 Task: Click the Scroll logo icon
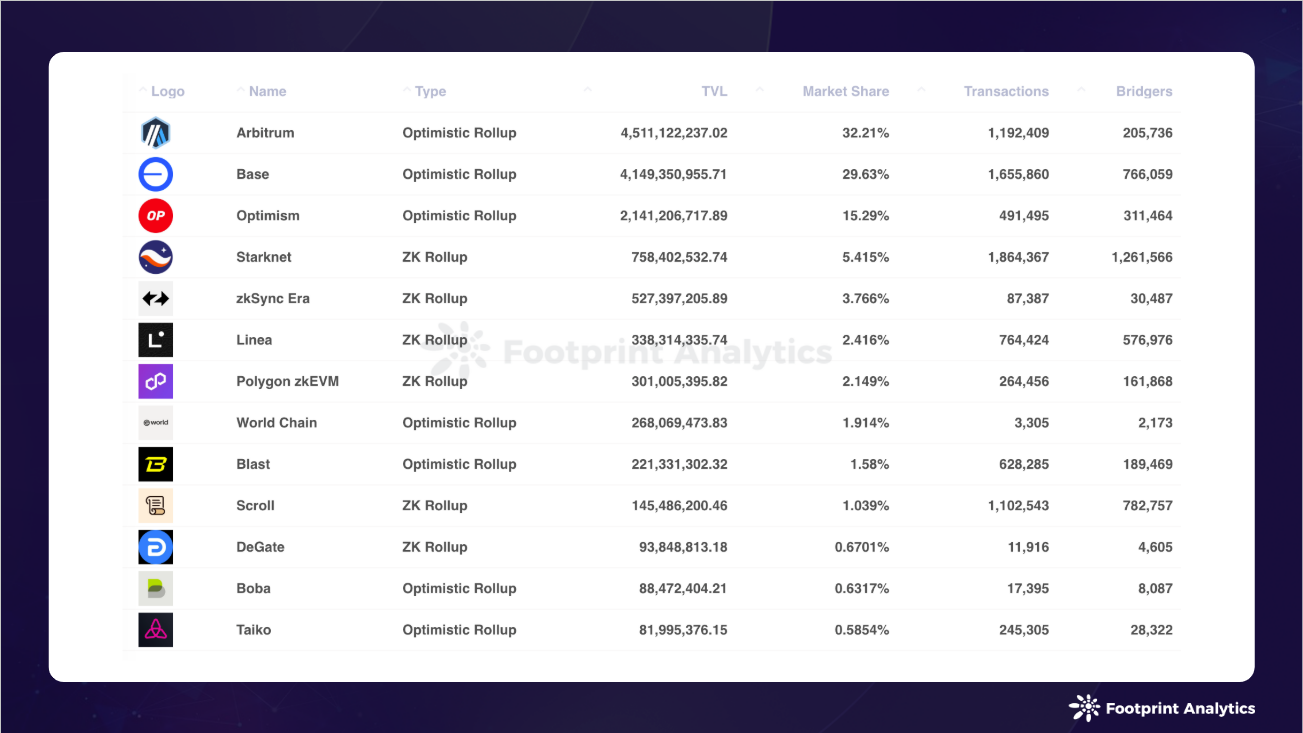coord(155,506)
